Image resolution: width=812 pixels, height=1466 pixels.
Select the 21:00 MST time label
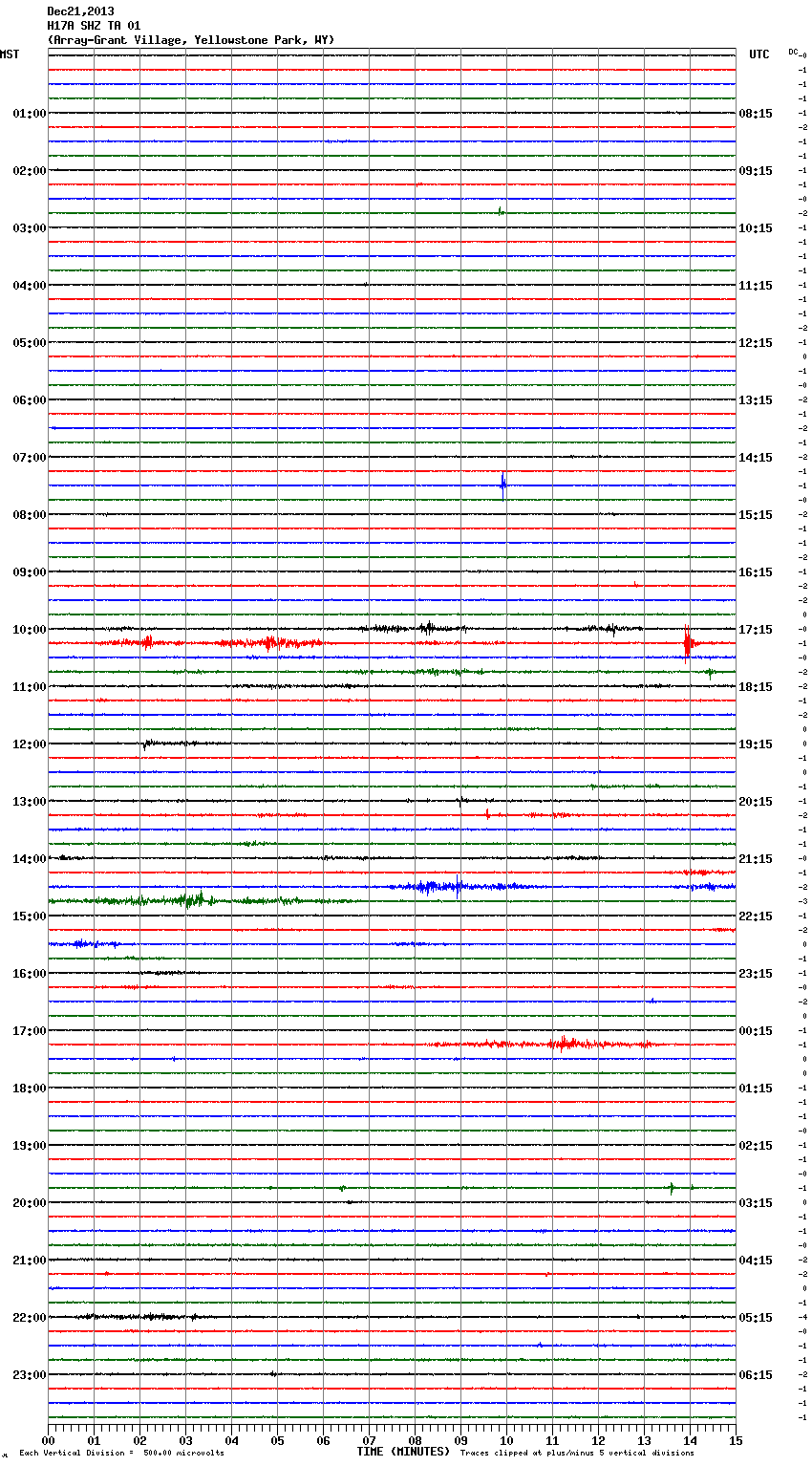[x=30, y=1261]
